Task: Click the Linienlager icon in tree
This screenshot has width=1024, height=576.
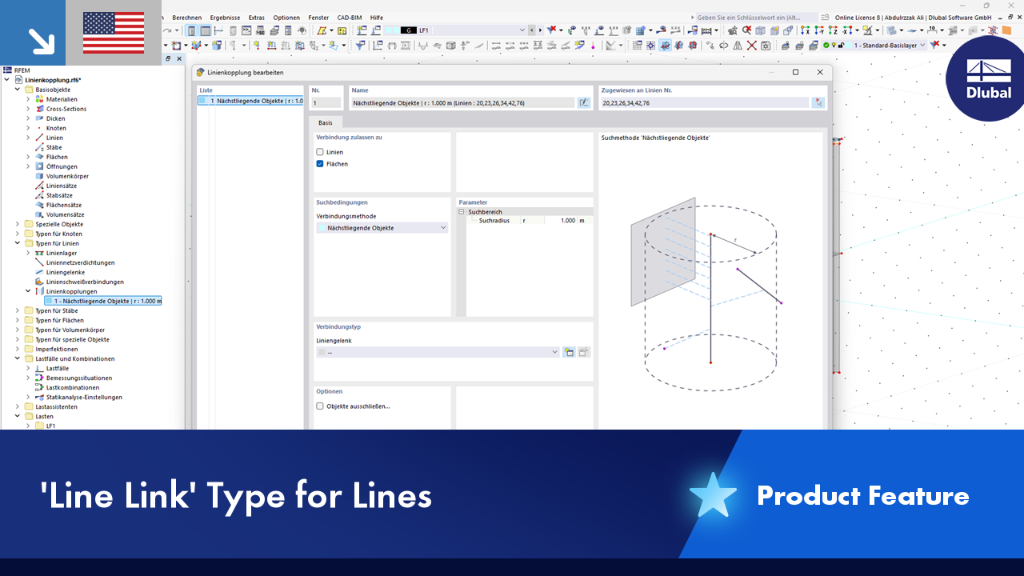Action: click(x=39, y=253)
